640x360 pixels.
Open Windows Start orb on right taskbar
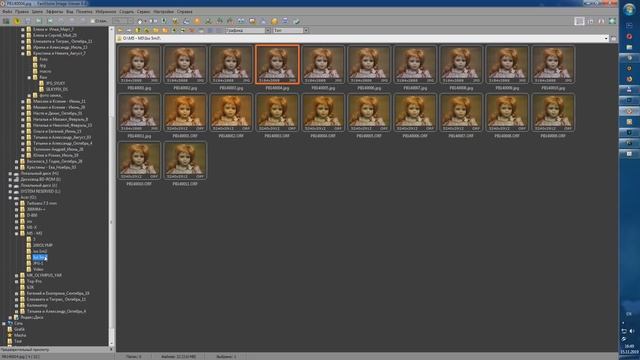629,9
